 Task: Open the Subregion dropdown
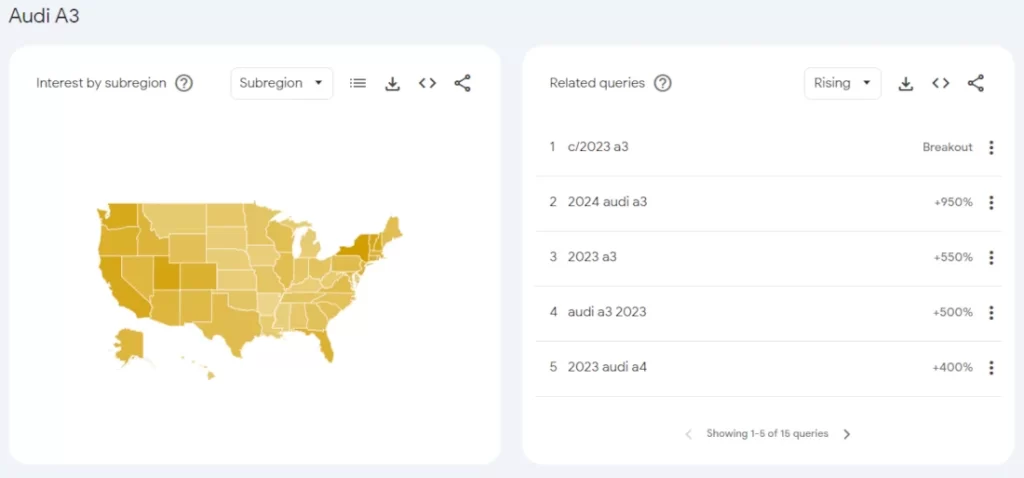coord(281,83)
